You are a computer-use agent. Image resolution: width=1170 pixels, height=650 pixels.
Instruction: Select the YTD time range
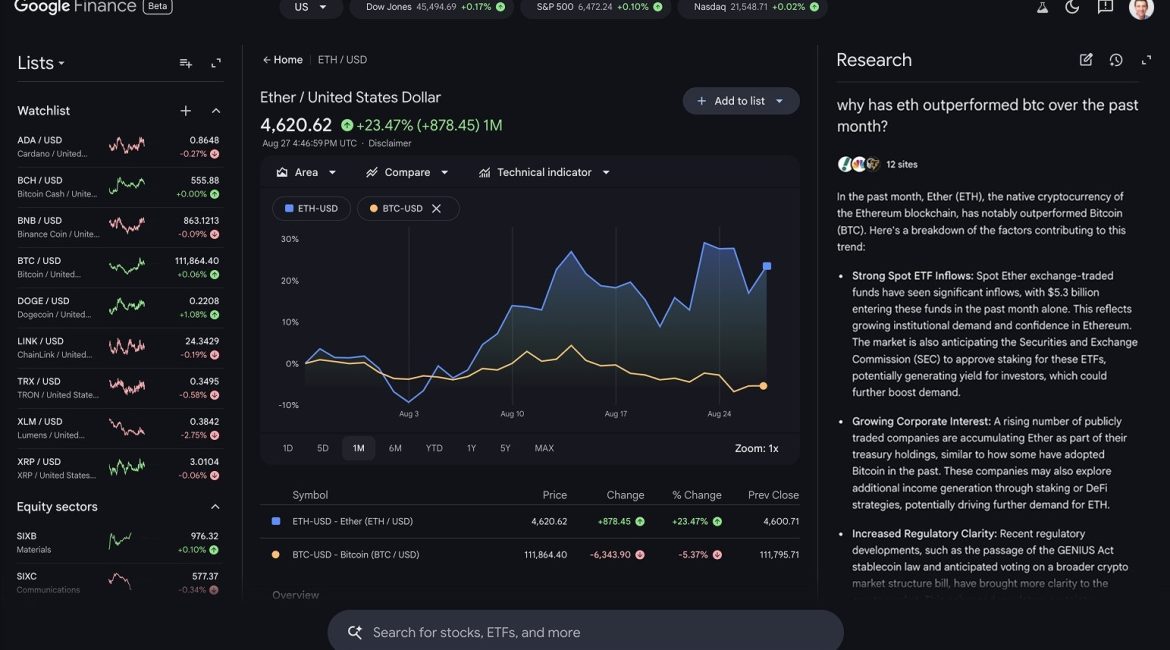click(x=434, y=449)
